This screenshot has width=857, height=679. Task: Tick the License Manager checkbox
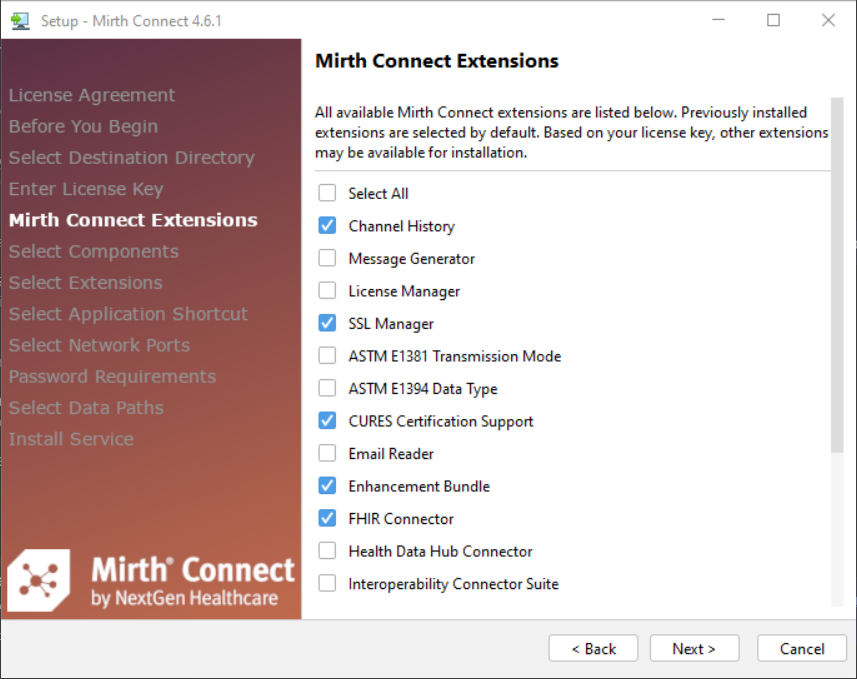tap(327, 291)
